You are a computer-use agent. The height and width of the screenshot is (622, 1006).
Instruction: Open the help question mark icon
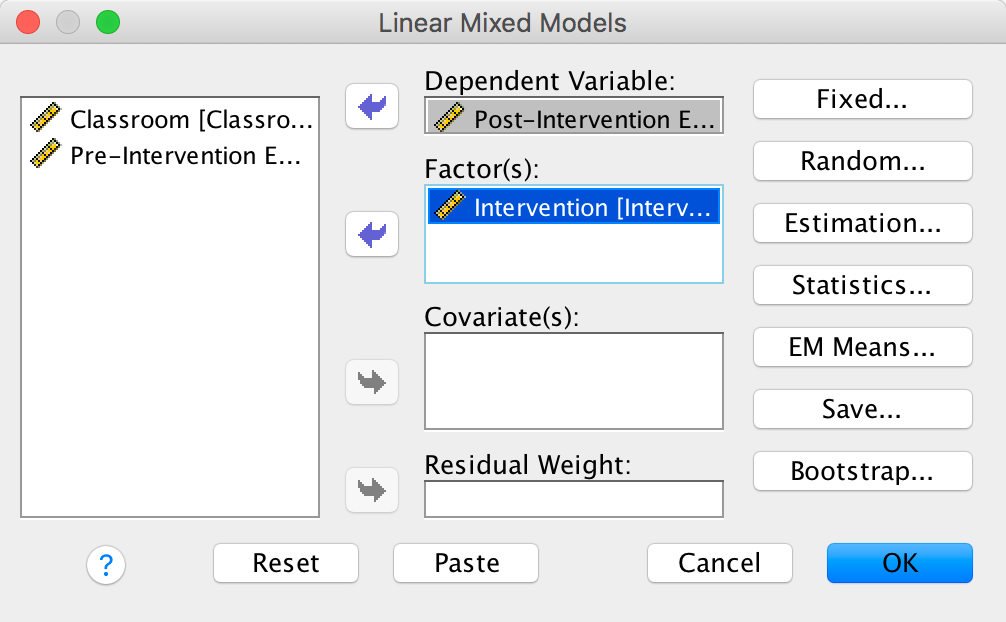[x=106, y=564]
